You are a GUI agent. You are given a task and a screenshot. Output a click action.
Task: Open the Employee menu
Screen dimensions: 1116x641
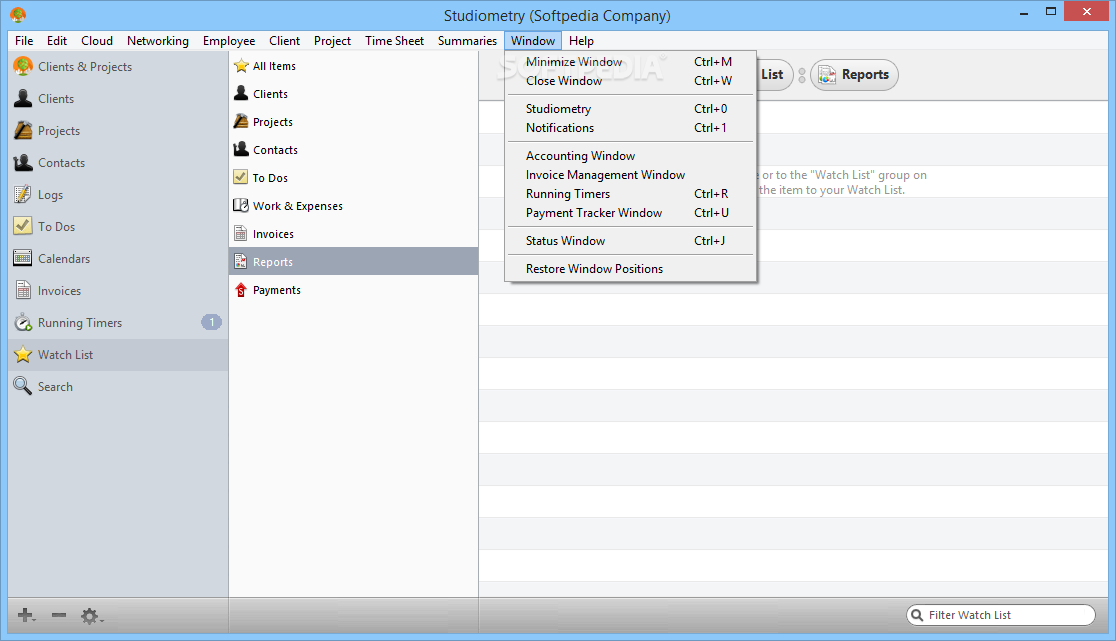point(229,41)
